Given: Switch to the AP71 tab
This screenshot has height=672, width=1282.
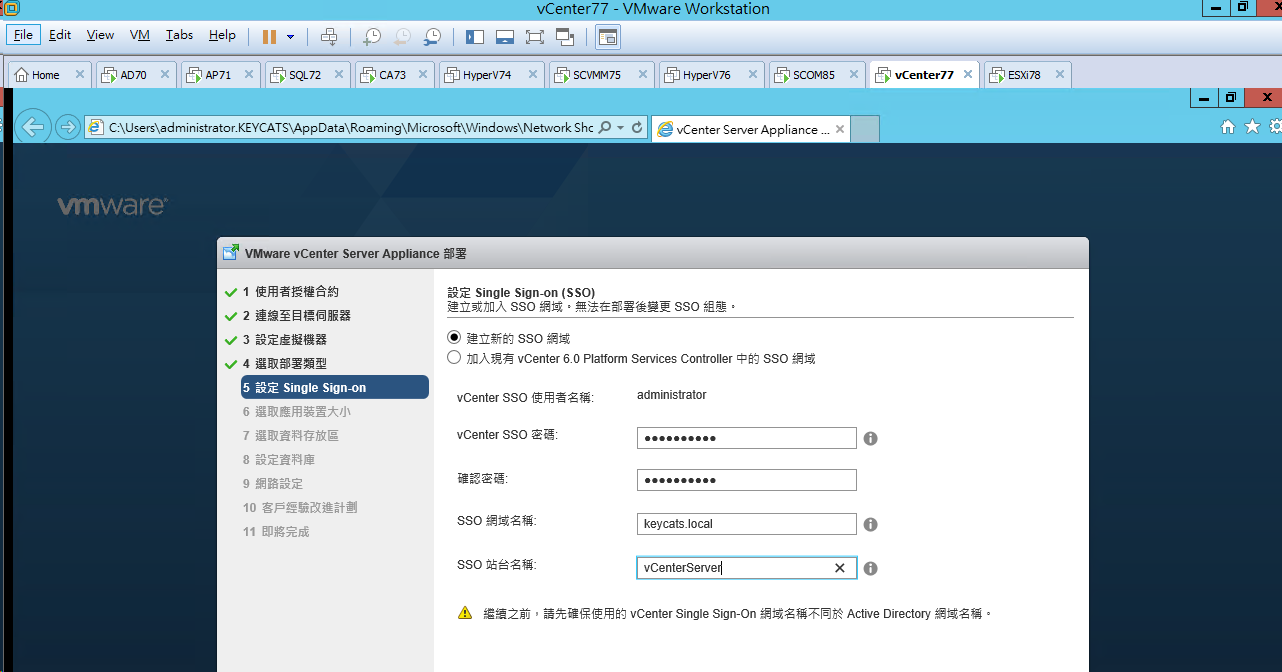Looking at the screenshot, I should [x=218, y=75].
